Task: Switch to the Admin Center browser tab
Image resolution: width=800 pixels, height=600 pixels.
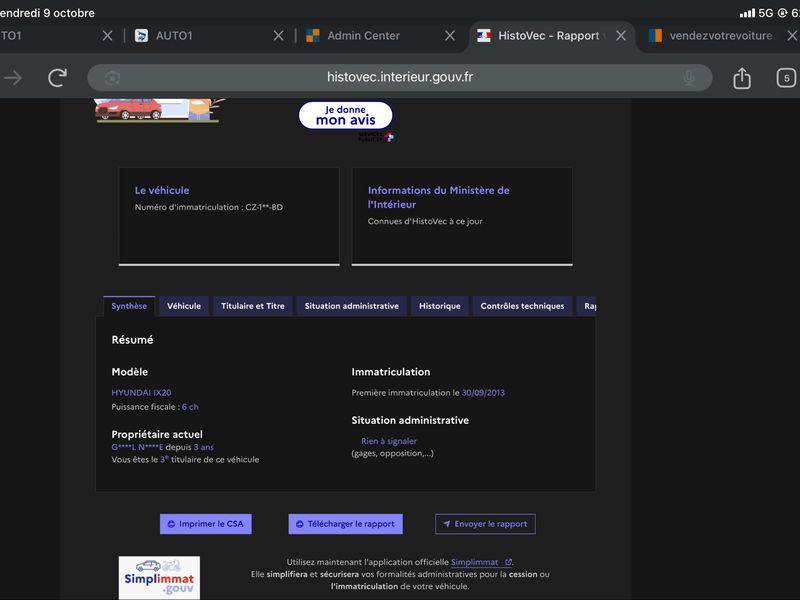Action: click(363, 36)
